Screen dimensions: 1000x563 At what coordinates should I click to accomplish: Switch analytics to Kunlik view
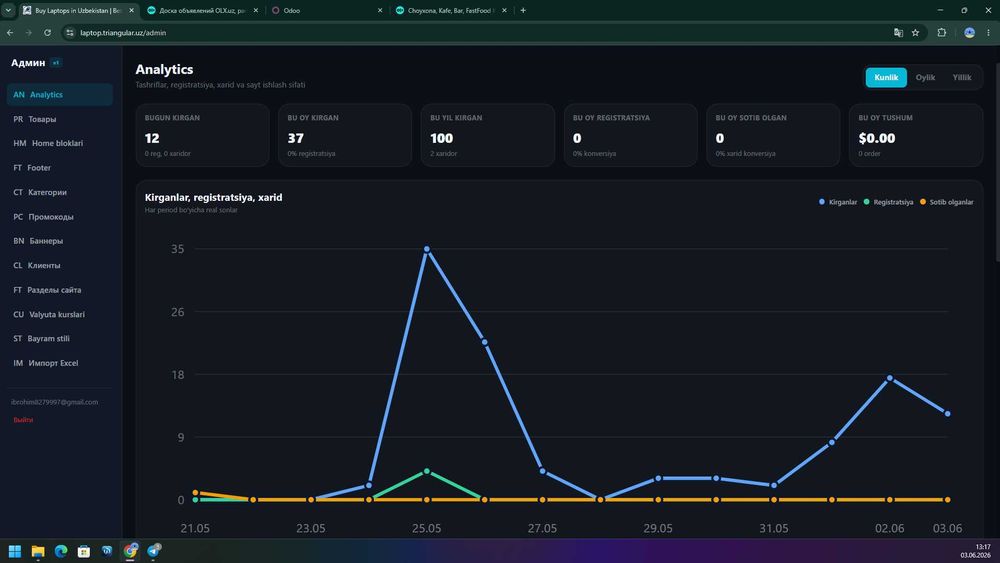pos(886,77)
